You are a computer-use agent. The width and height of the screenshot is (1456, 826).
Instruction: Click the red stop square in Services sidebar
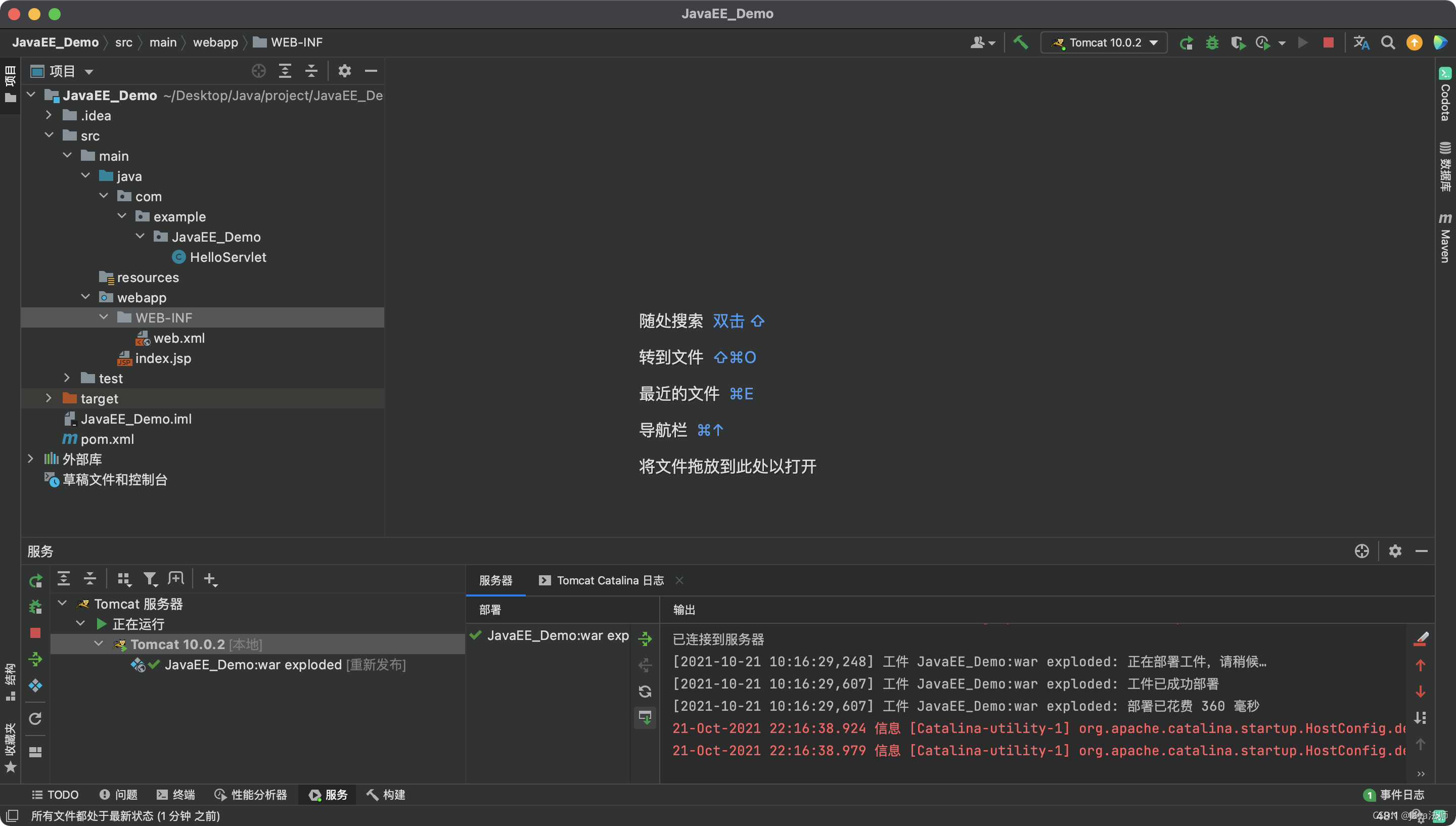click(x=35, y=632)
